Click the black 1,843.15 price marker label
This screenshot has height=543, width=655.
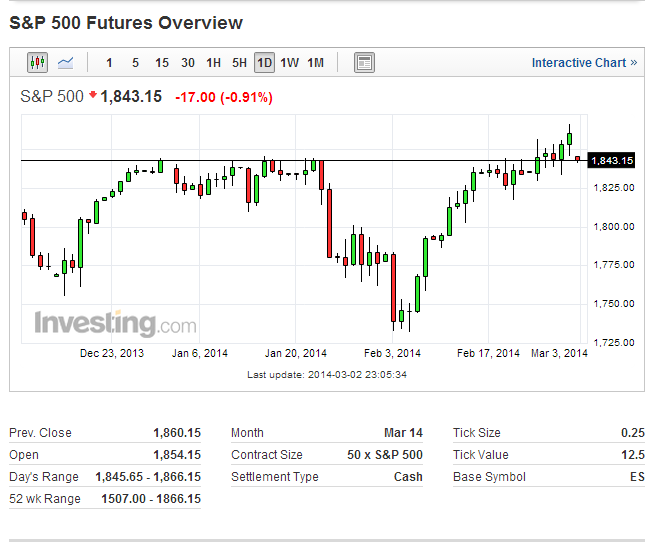(612, 160)
